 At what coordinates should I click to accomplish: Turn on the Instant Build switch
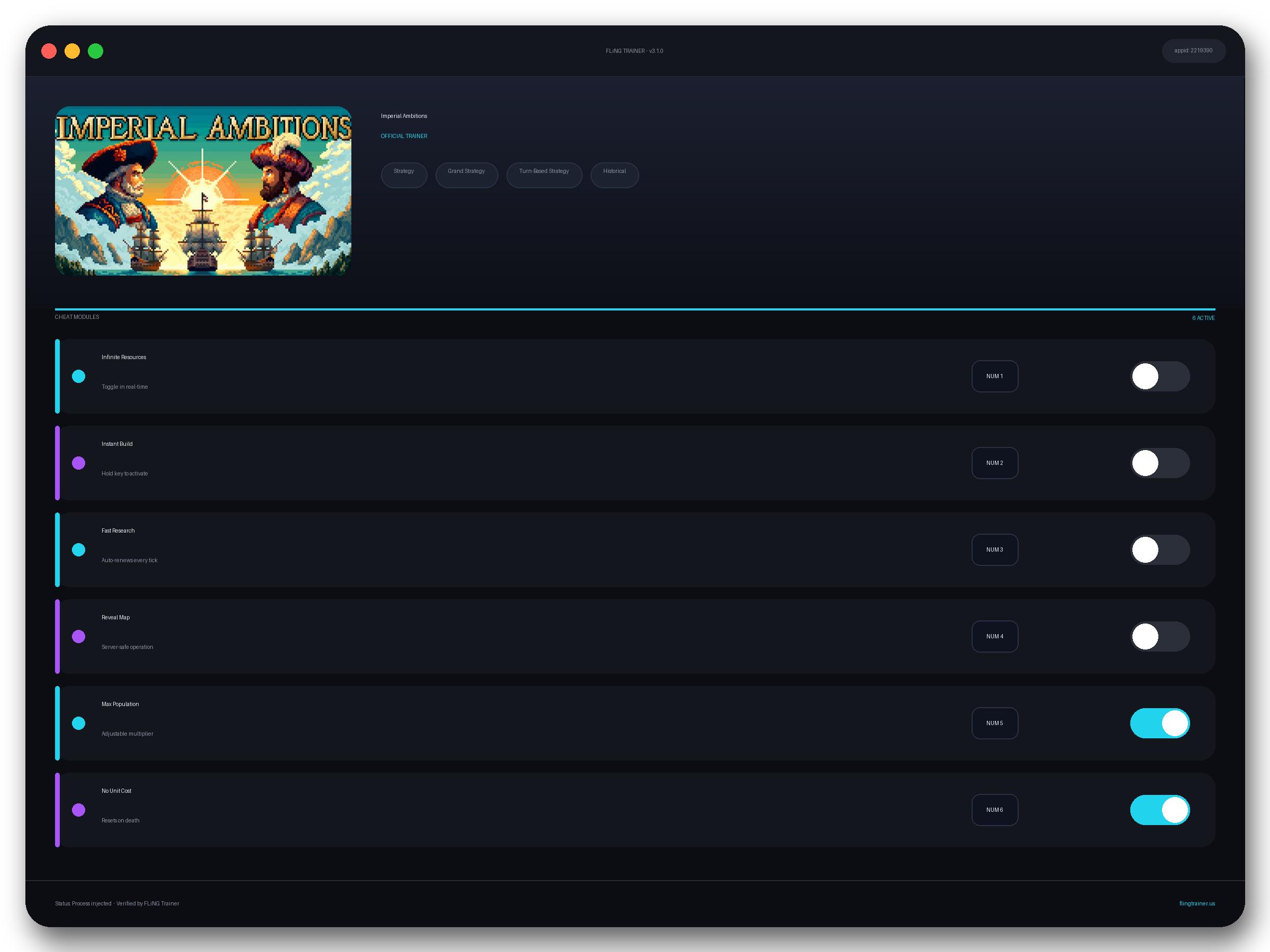coord(1160,463)
